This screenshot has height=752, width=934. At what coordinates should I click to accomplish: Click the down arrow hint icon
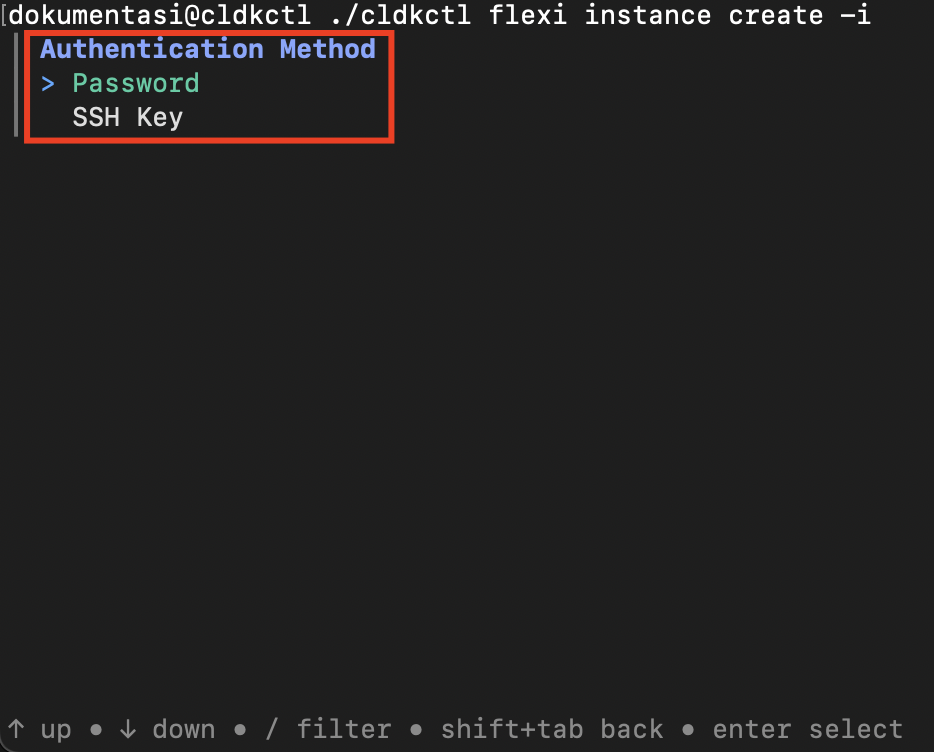tap(127, 729)
